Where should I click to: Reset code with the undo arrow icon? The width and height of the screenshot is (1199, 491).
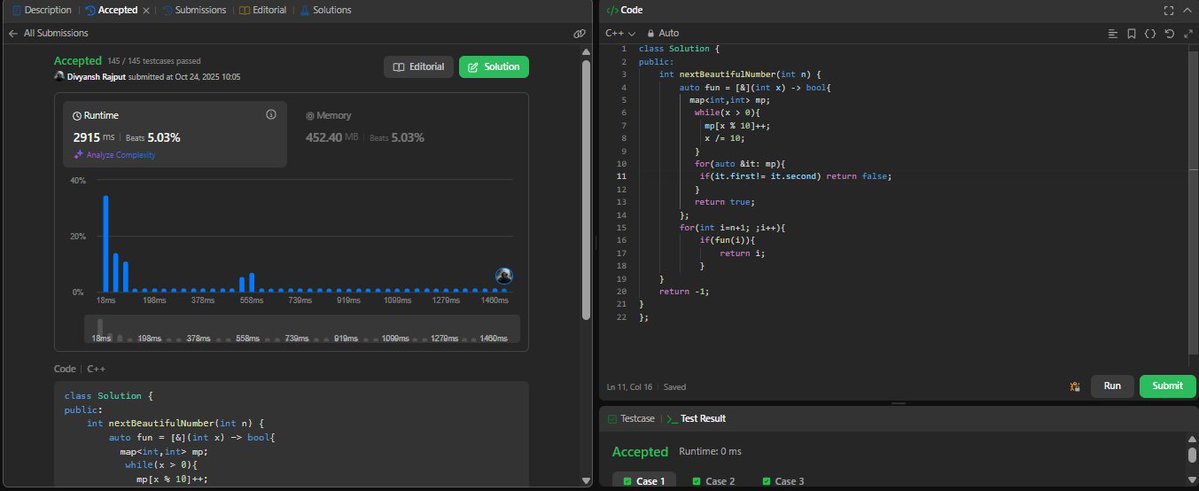point(1168,34)
